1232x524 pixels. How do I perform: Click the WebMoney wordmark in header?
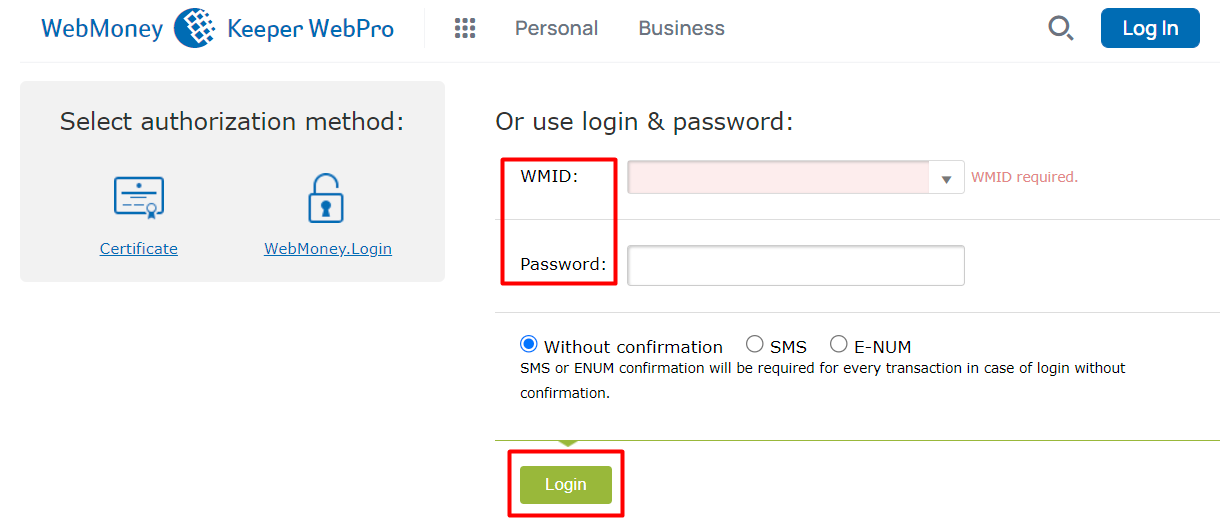pyautogui.click(x=102, y=28)
